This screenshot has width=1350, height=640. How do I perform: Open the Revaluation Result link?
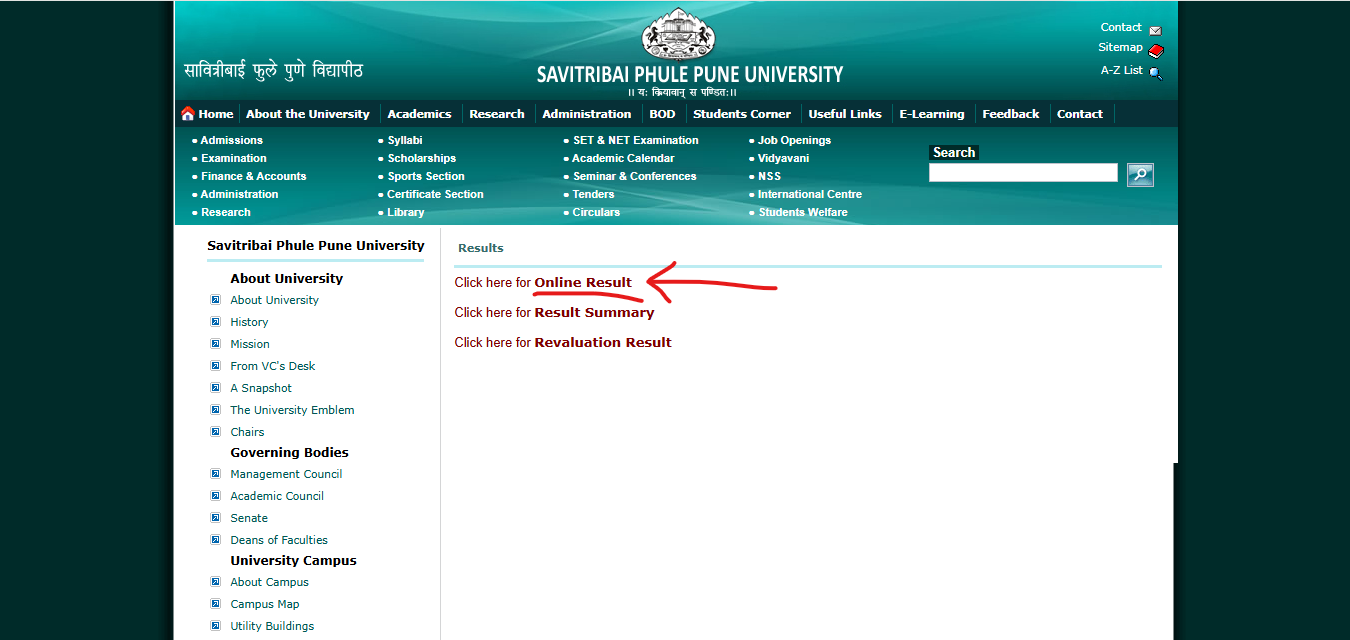[603, 342]
